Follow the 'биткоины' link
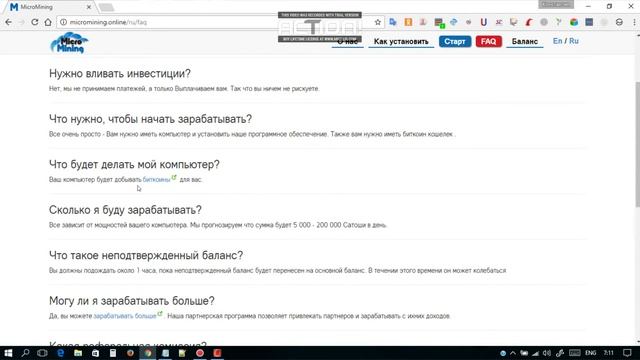This screenshot has width=640, height=360. click(156, 180)
